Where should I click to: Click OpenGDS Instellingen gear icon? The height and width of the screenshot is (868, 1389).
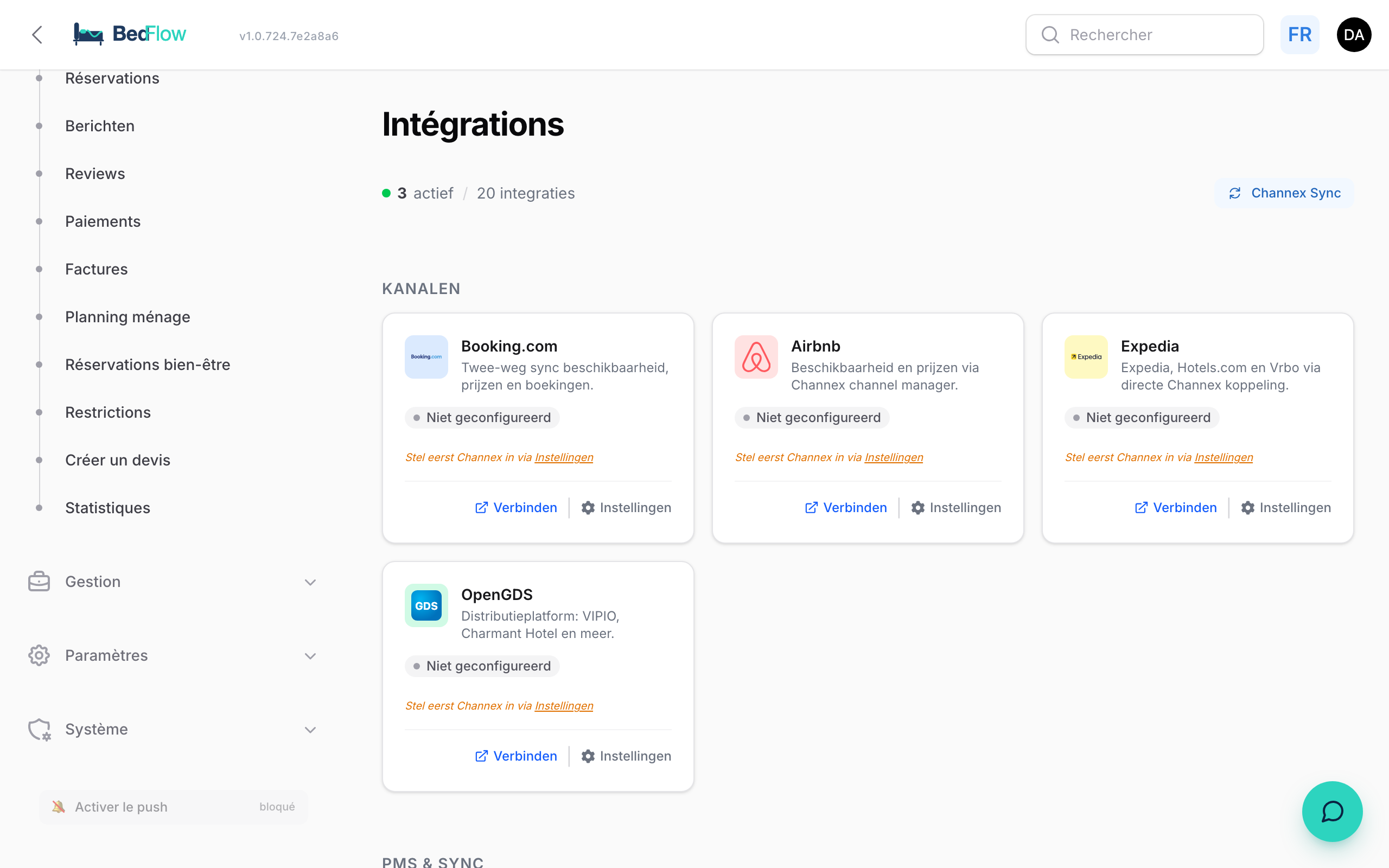coord(588,756)
